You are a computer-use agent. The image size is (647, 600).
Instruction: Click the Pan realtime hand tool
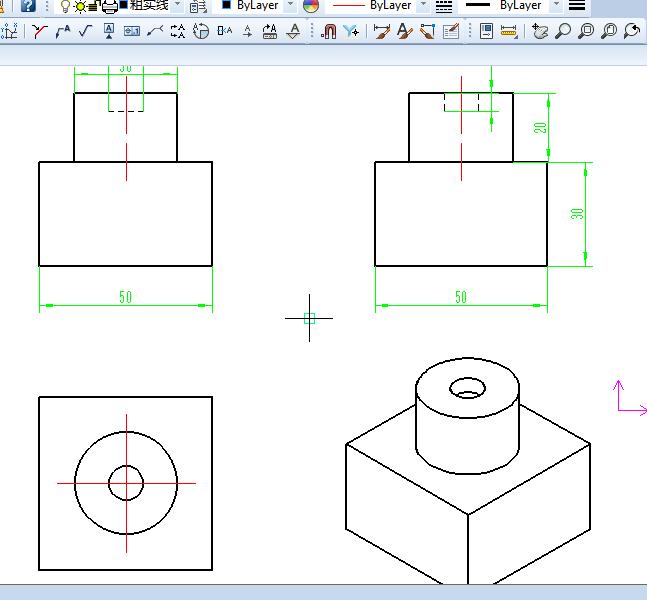pos(540,31)
